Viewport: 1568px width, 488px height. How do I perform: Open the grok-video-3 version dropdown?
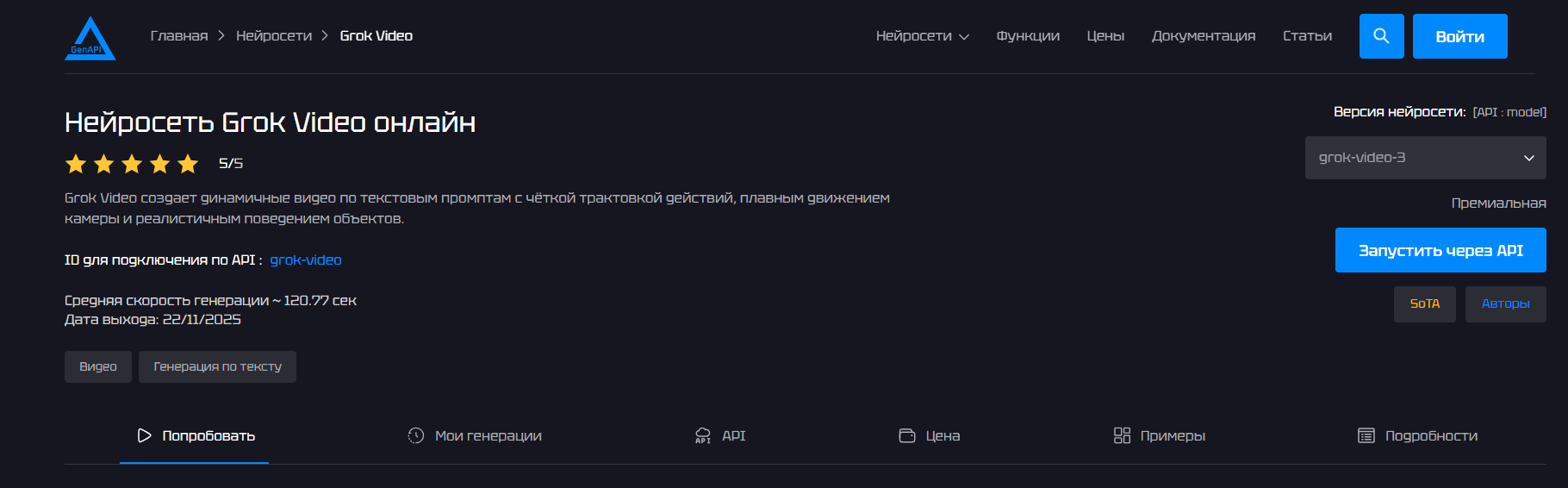coord(1425,158)
